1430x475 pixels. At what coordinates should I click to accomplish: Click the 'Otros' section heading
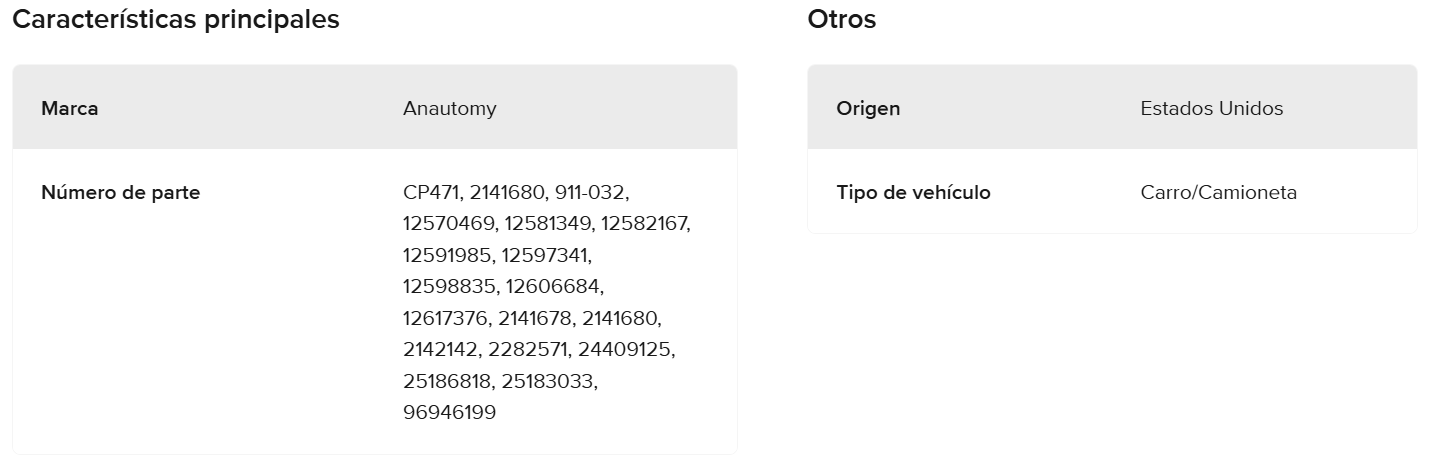pos(841,19)
